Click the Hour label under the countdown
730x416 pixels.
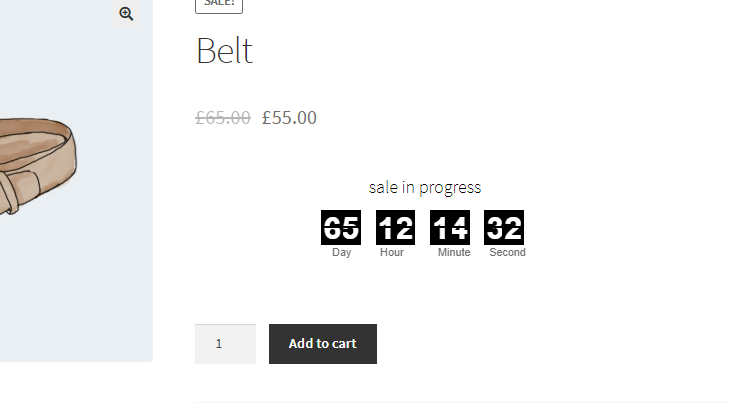coord(392,253)
